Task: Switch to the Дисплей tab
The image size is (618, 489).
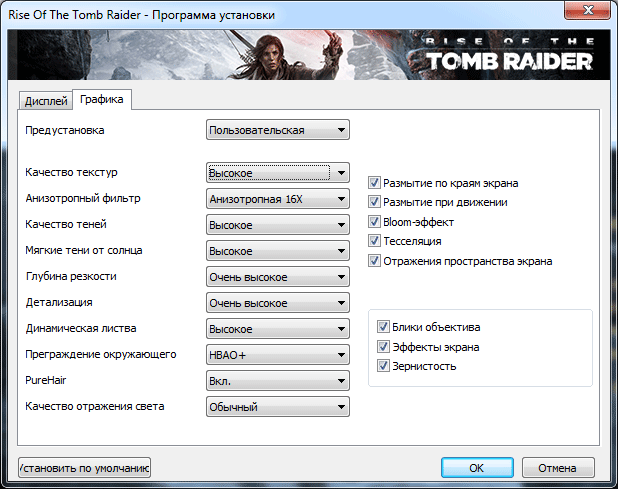Action: point(46,101)
